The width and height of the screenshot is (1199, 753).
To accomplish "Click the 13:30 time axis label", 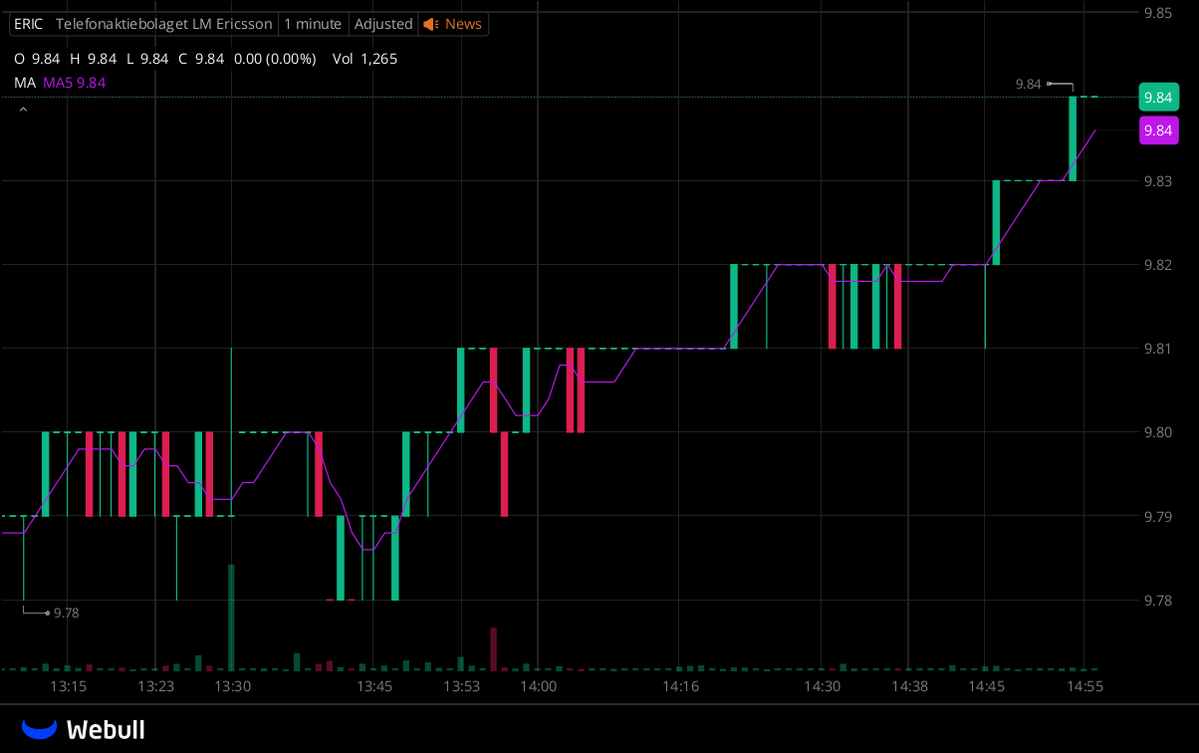I will (x=232, y=686).
